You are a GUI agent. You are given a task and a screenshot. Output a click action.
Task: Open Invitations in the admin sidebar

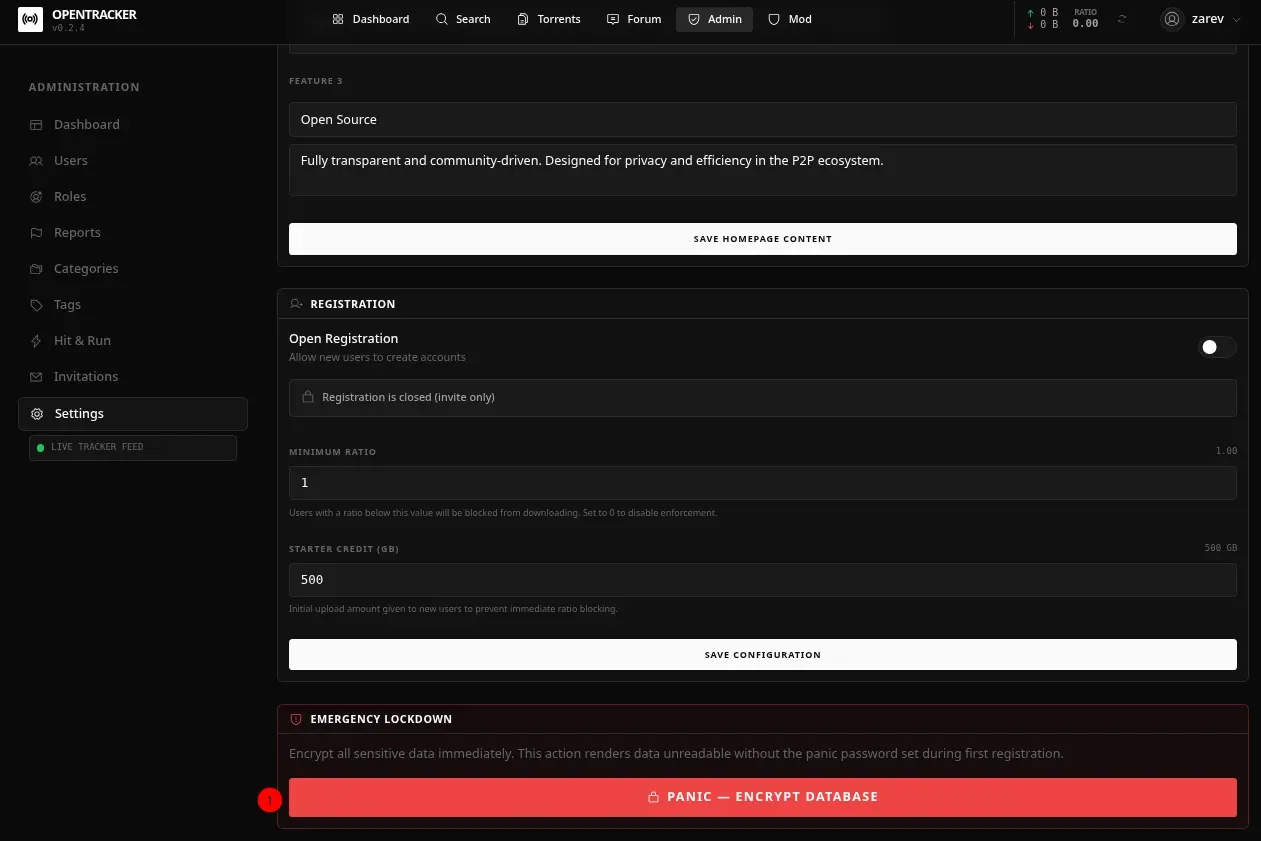coord(85,377)
